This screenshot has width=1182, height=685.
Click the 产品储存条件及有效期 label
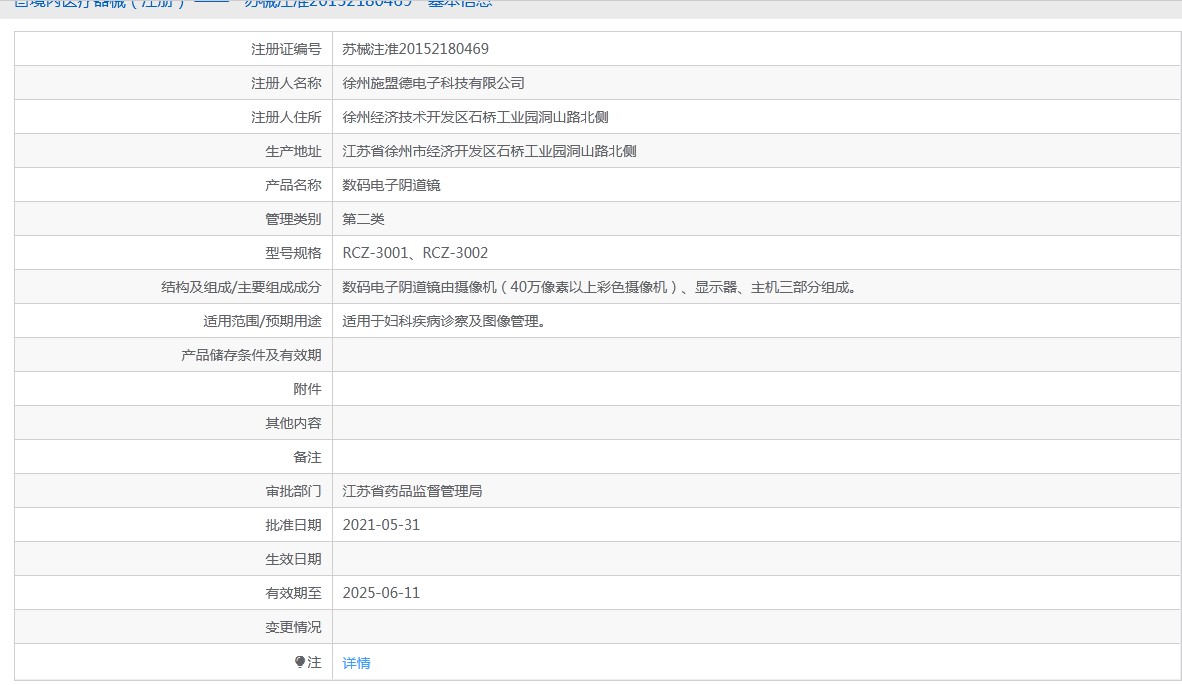251,355
